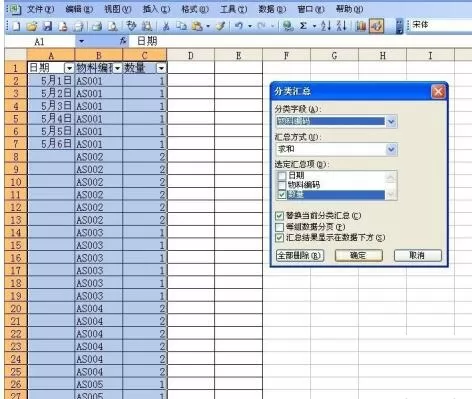This screenshot has height=399, width=472.
Task: Click the Name Box showing A1
Action: [x=39, y=41]
